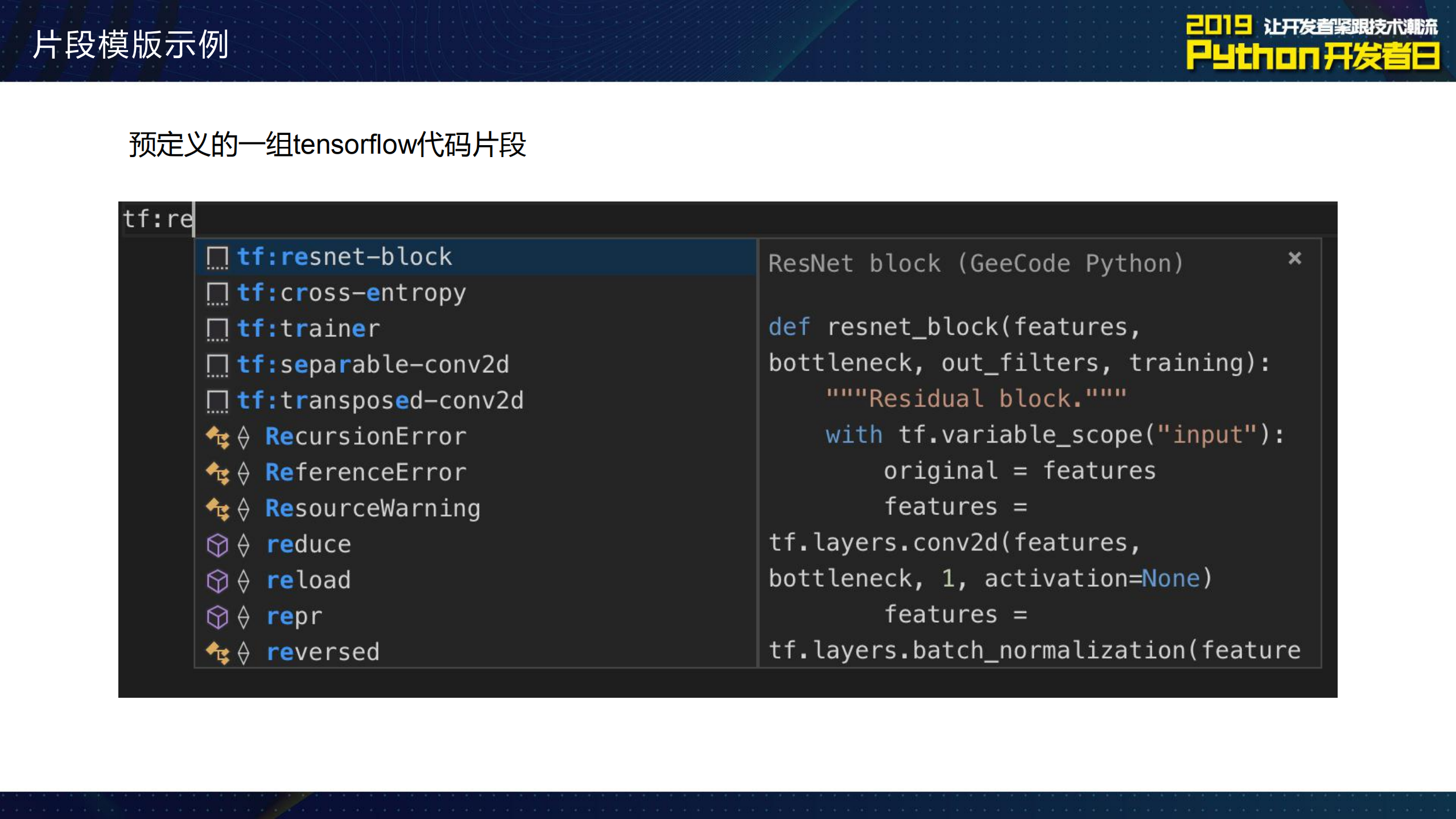The height and width of the screenshot is (819, 1456).
Task: Click the keyword icon beside RecursionError
Action: (x=218, y=436)
